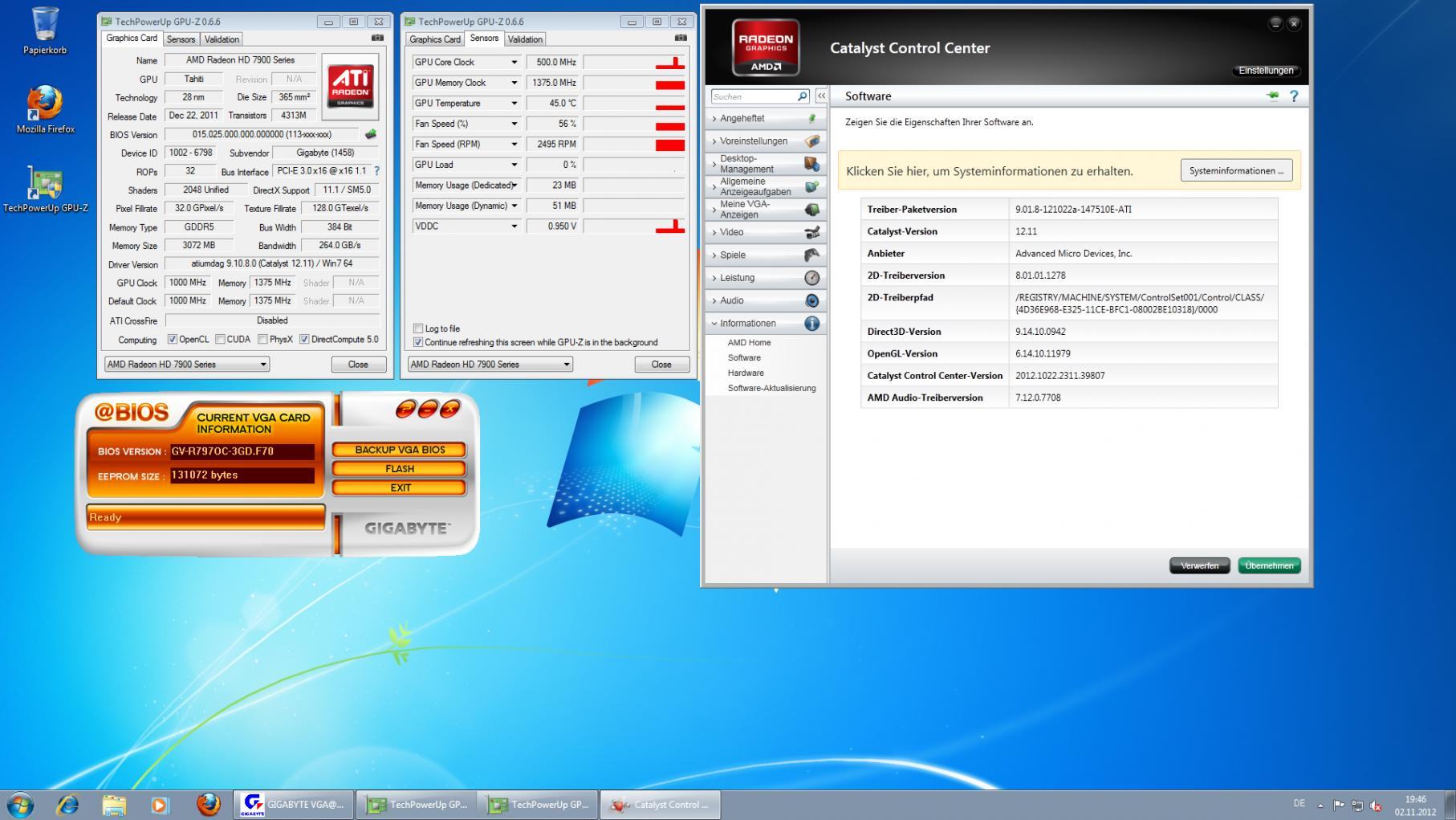The height and width of the screenshot is (820, 1456).
Task: Focus the Suchen search field in Catalyst
Action: (754, 96)
